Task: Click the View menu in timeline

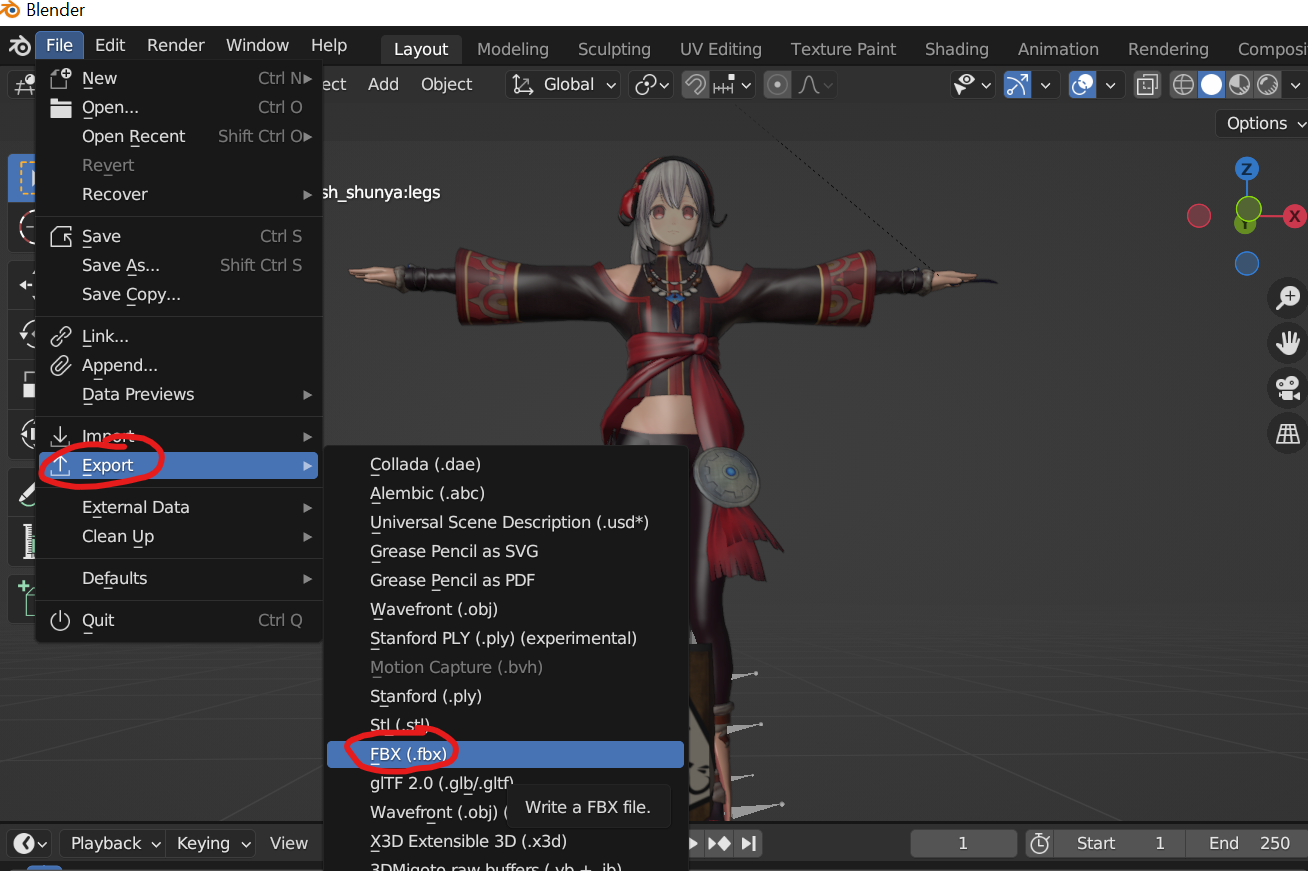Action: [x=289, y=843]
